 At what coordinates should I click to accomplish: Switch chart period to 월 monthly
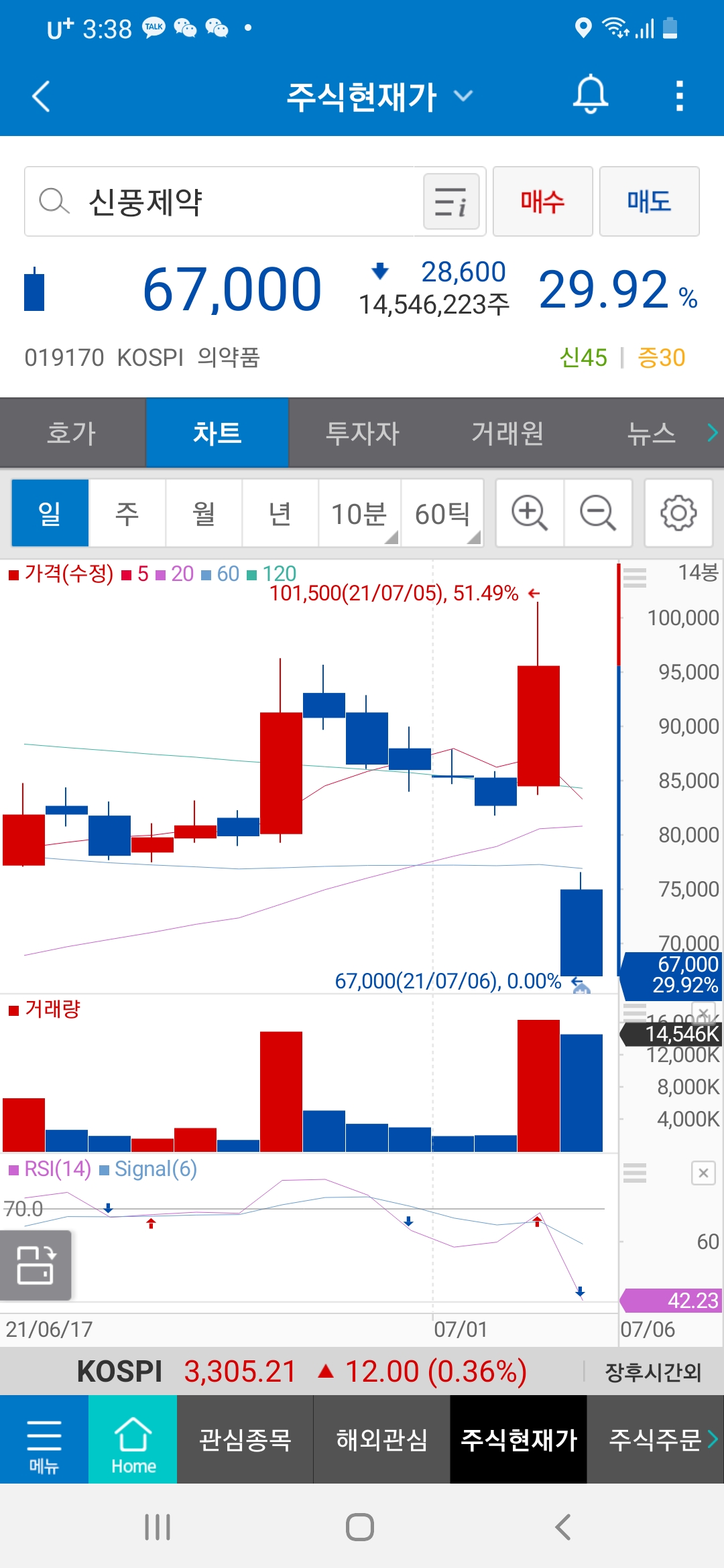point(204,513)
